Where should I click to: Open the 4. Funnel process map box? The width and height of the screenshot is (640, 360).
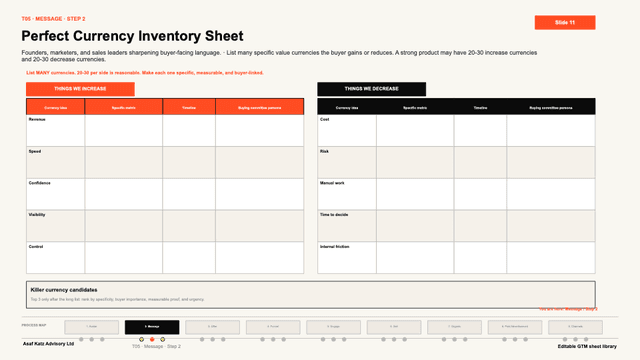[273, 327]
